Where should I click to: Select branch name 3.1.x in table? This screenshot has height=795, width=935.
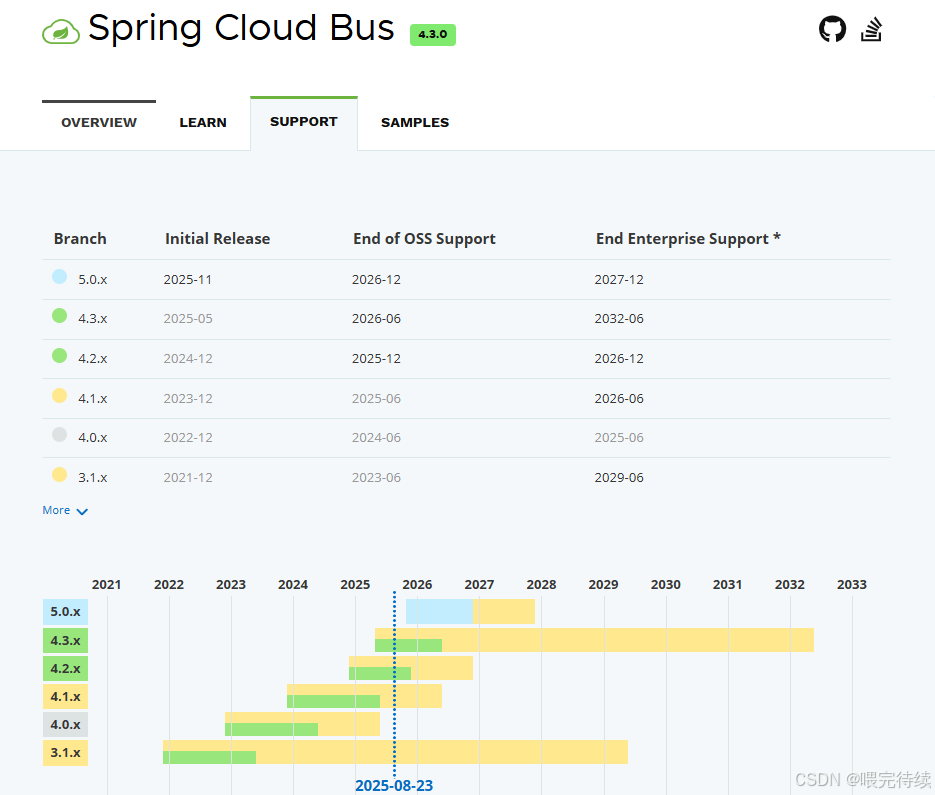coord(92,478)
